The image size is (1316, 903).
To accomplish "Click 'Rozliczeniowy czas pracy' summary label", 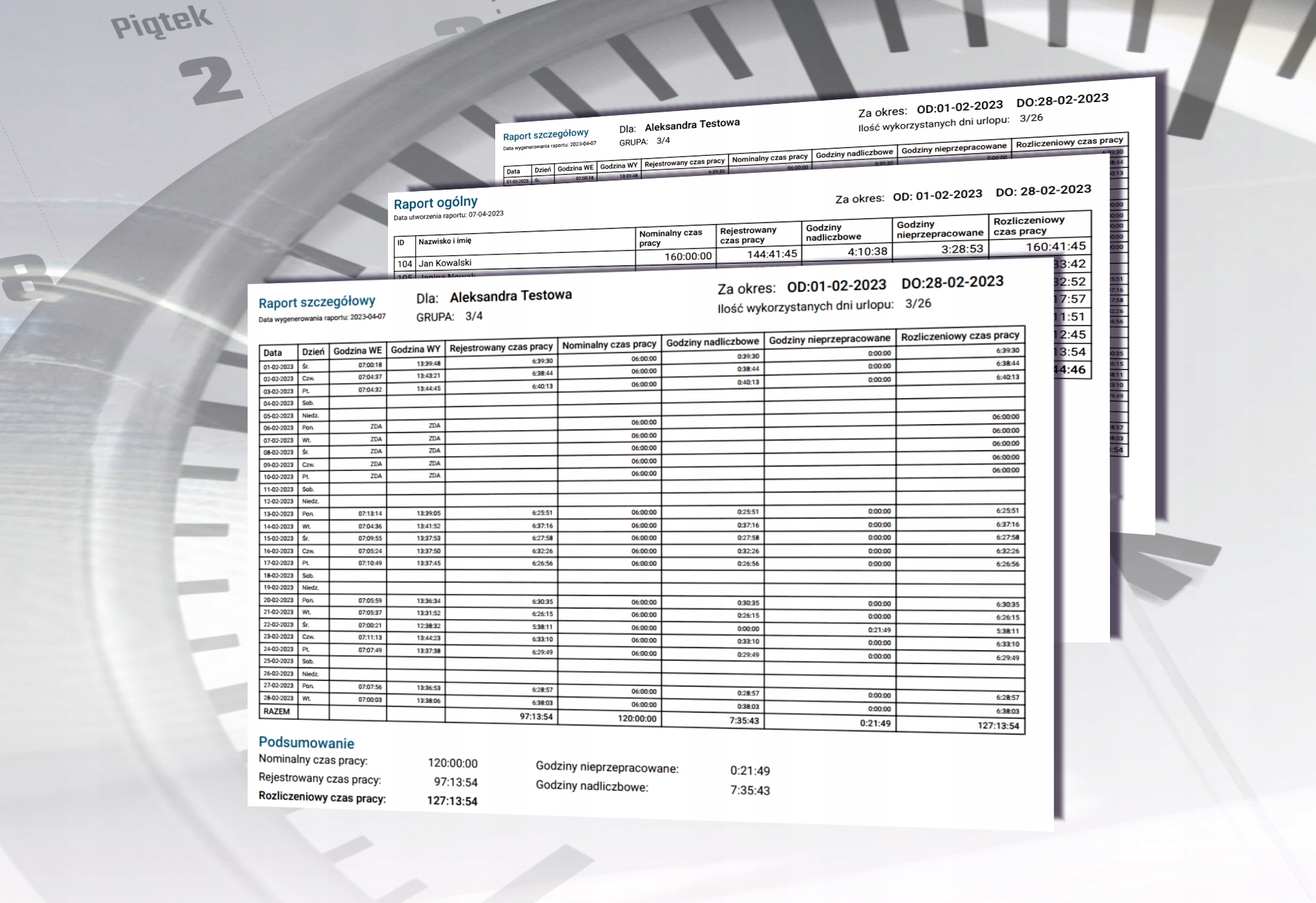I will [x=322, y=797].
